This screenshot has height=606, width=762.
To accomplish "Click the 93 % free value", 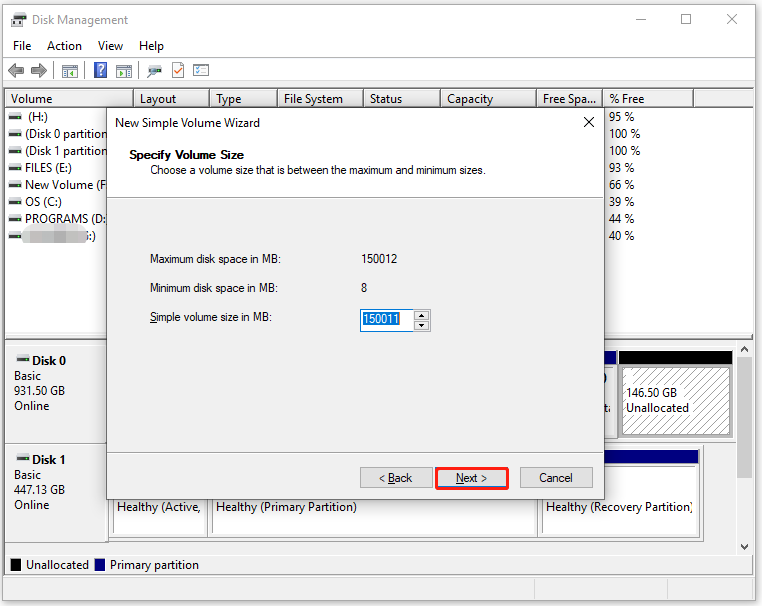I will 622,168.
